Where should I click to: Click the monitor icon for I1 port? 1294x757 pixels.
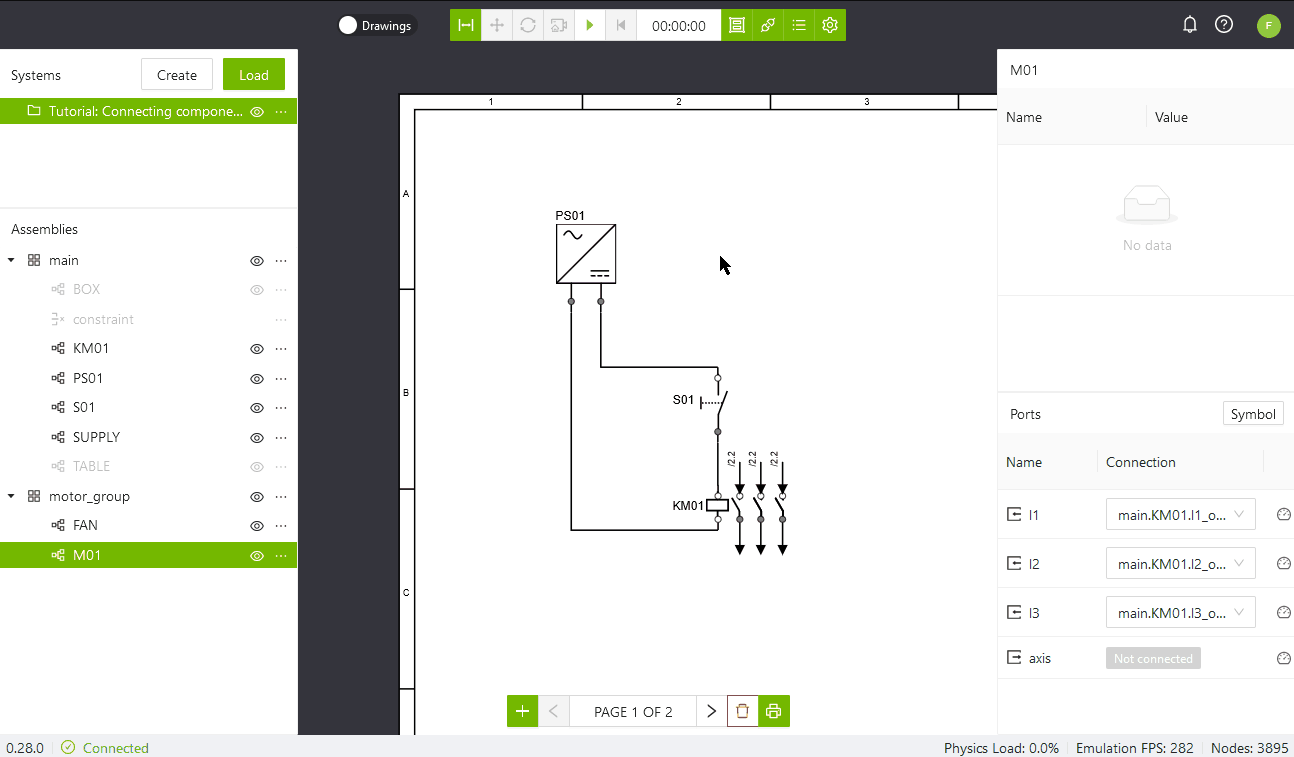click(x=1284, y=515)
